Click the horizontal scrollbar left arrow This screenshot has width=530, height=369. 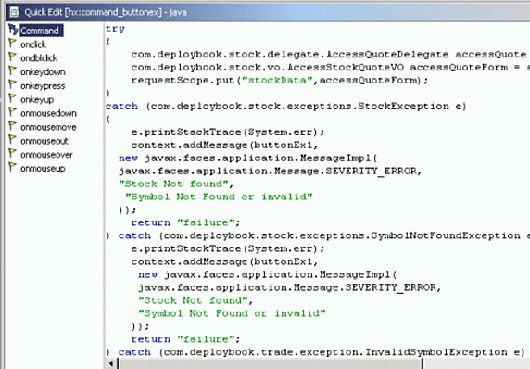click(111, 364)
